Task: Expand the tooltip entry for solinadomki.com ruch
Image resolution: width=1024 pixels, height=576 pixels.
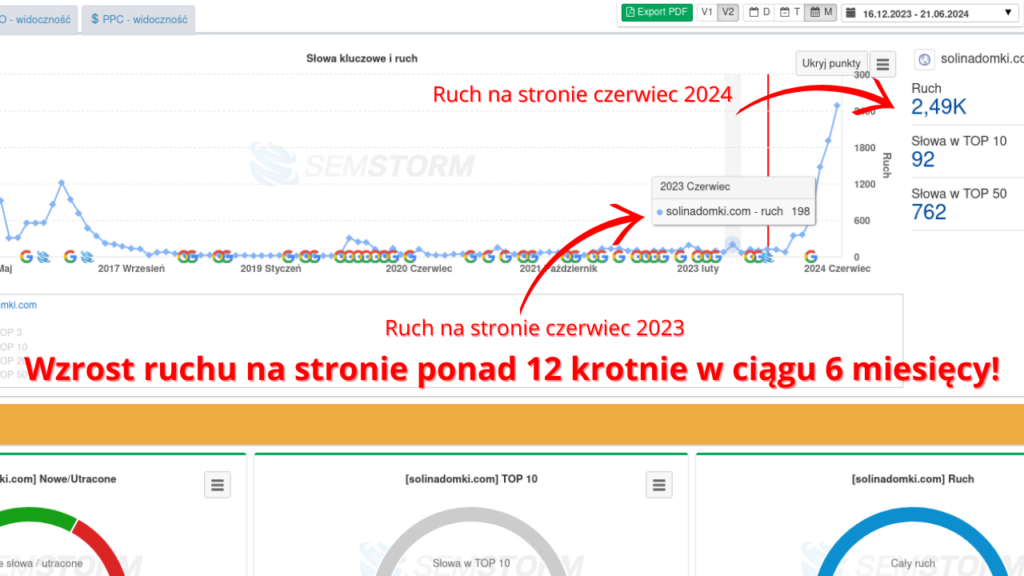Action: [733, 211]
